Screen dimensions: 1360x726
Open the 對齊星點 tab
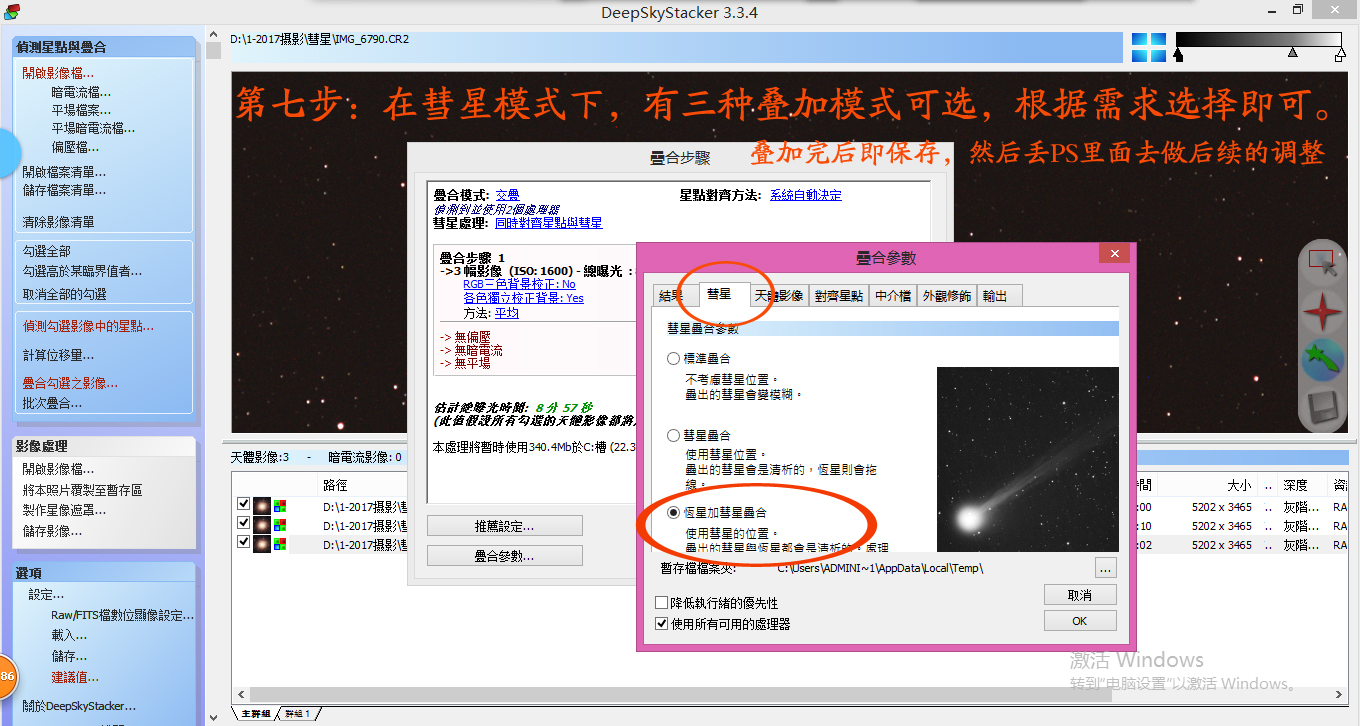pos(838,296)
